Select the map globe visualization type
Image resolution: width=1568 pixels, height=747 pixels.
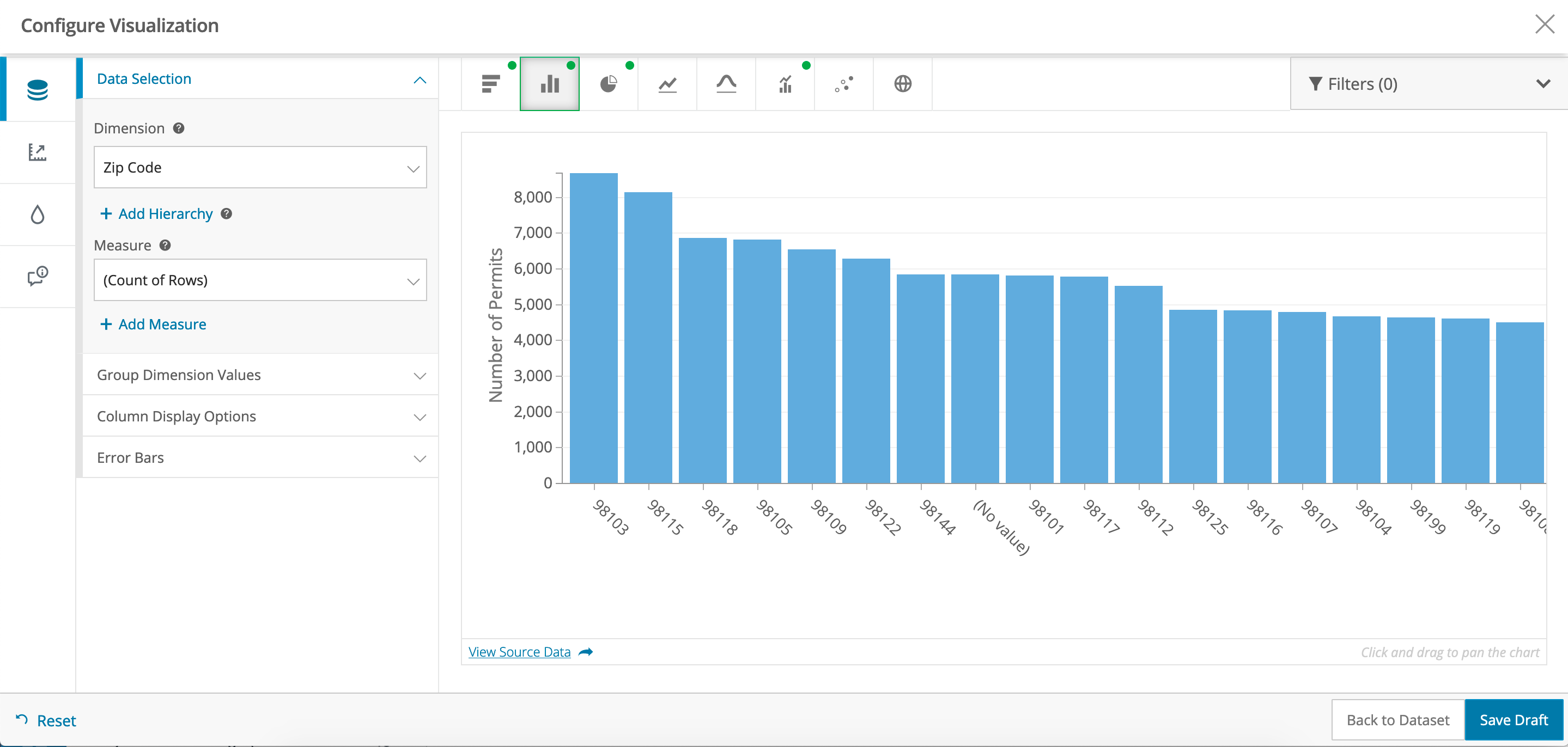pos(903,84)
